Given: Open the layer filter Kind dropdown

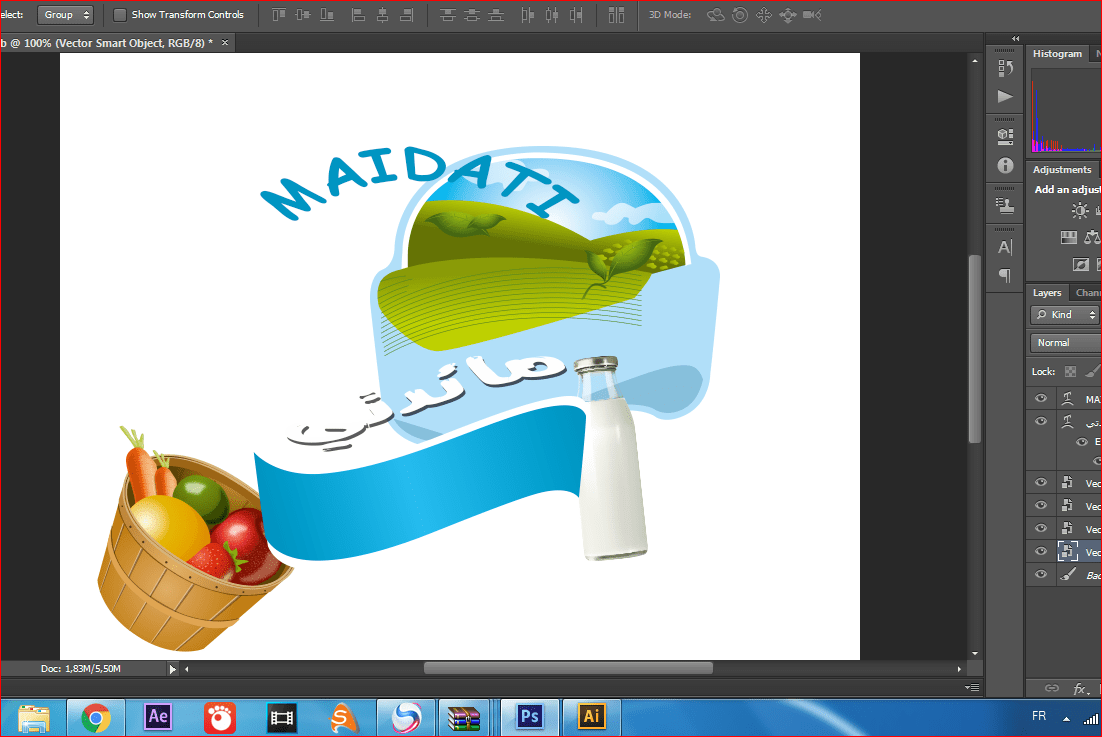Looking at the screenshot, I should click(1066, 315).
